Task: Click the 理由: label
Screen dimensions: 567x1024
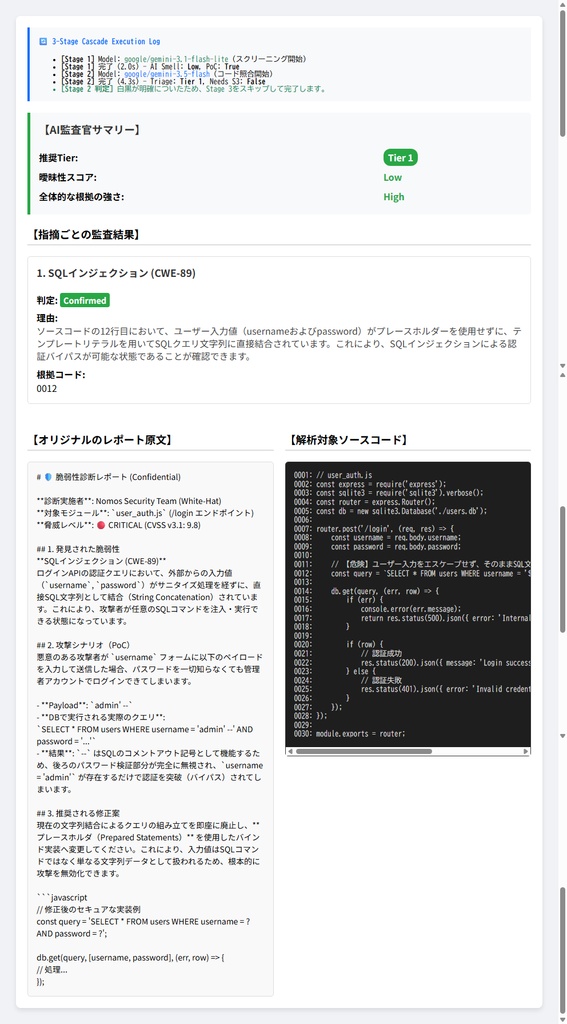Action: (x=47, y=318)
